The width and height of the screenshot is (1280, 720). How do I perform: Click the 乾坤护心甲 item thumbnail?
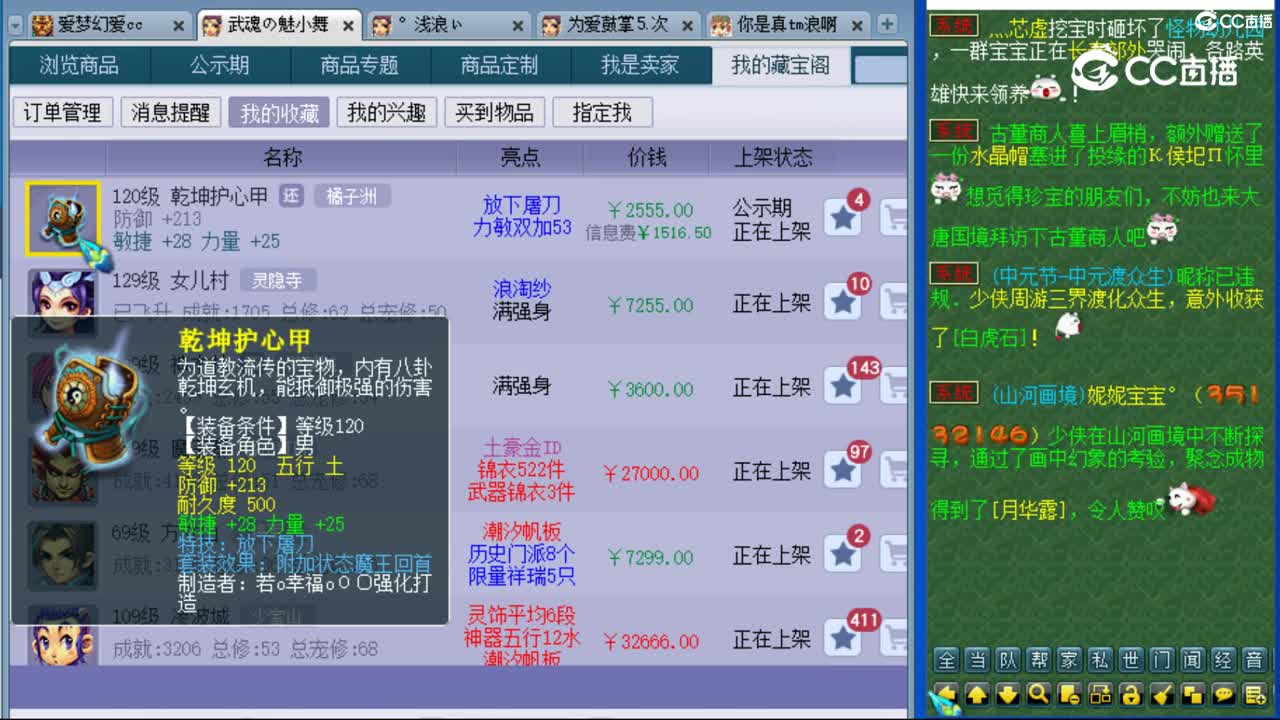pyautogui.click(x=62, y=218)
